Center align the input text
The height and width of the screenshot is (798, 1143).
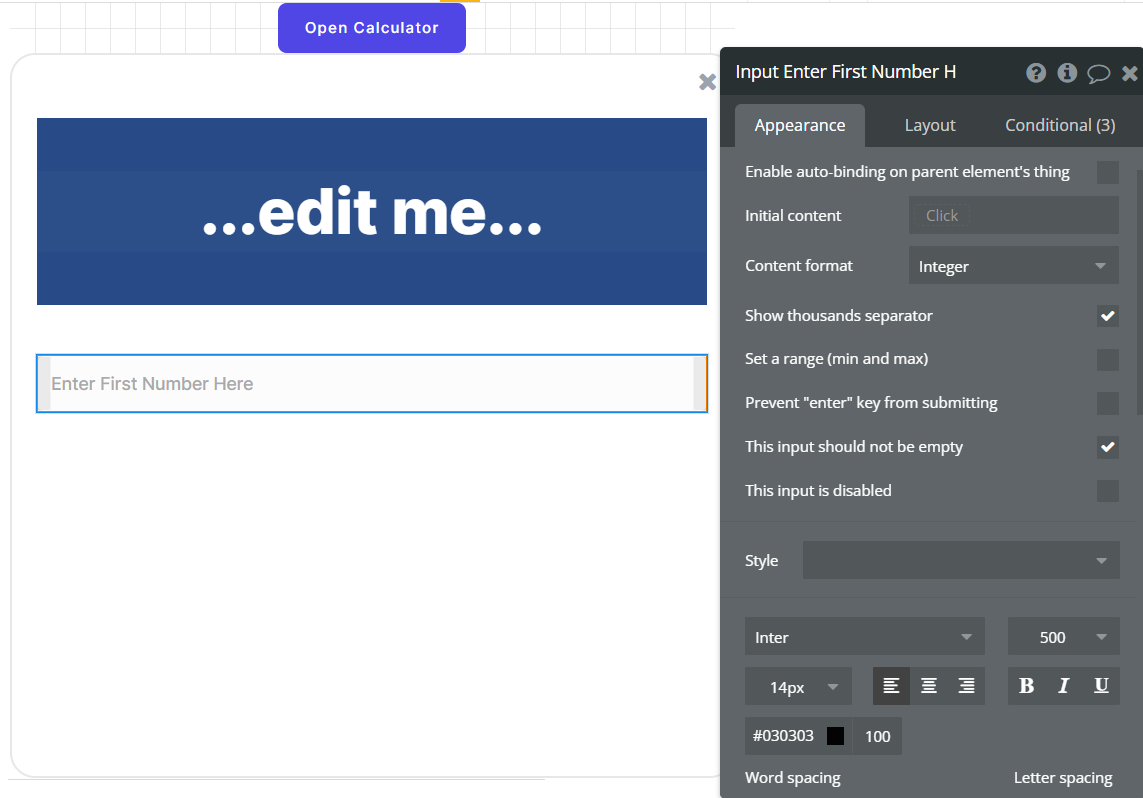tap(929, 686)
